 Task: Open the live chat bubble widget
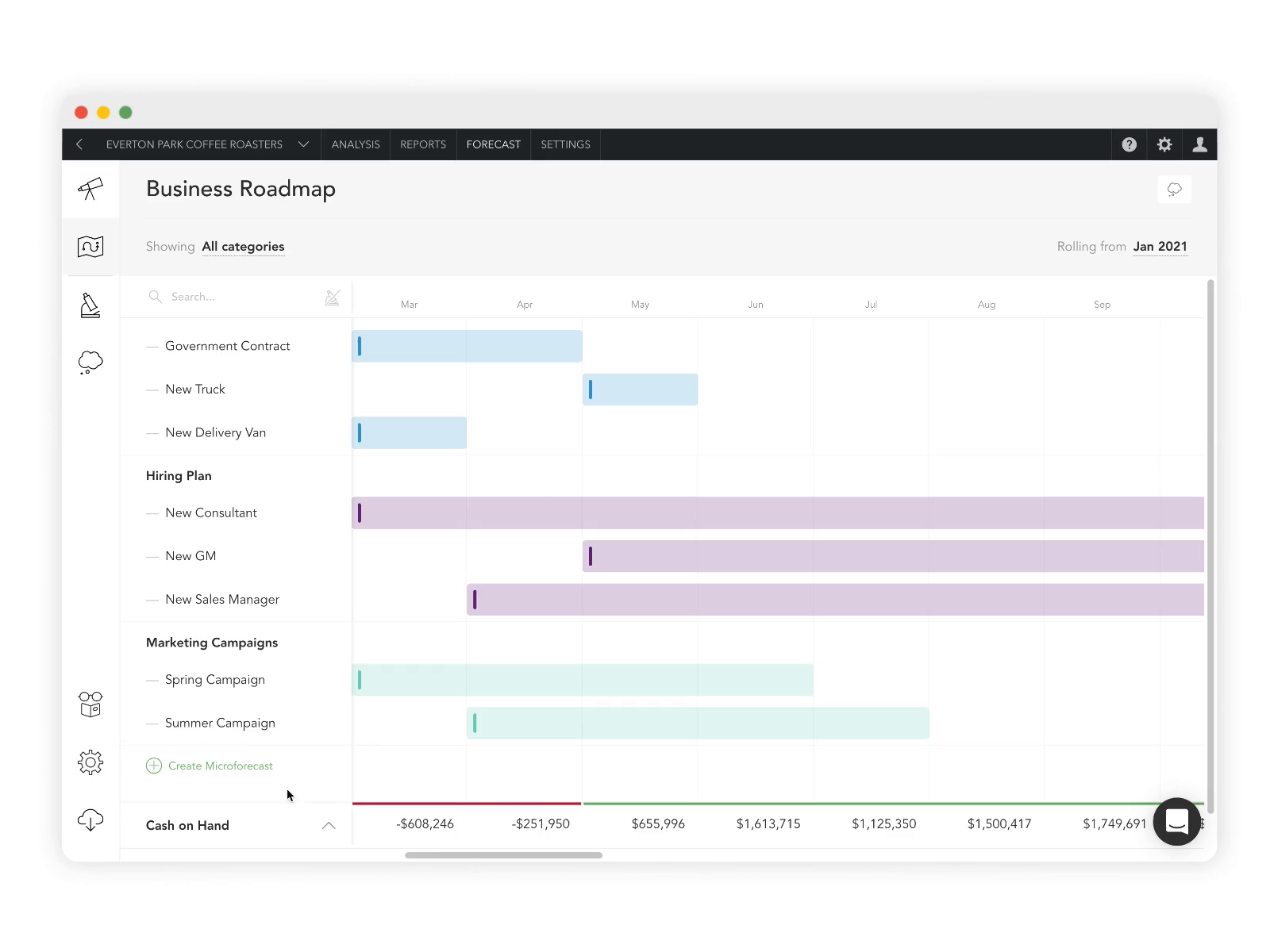[1176, 821]
